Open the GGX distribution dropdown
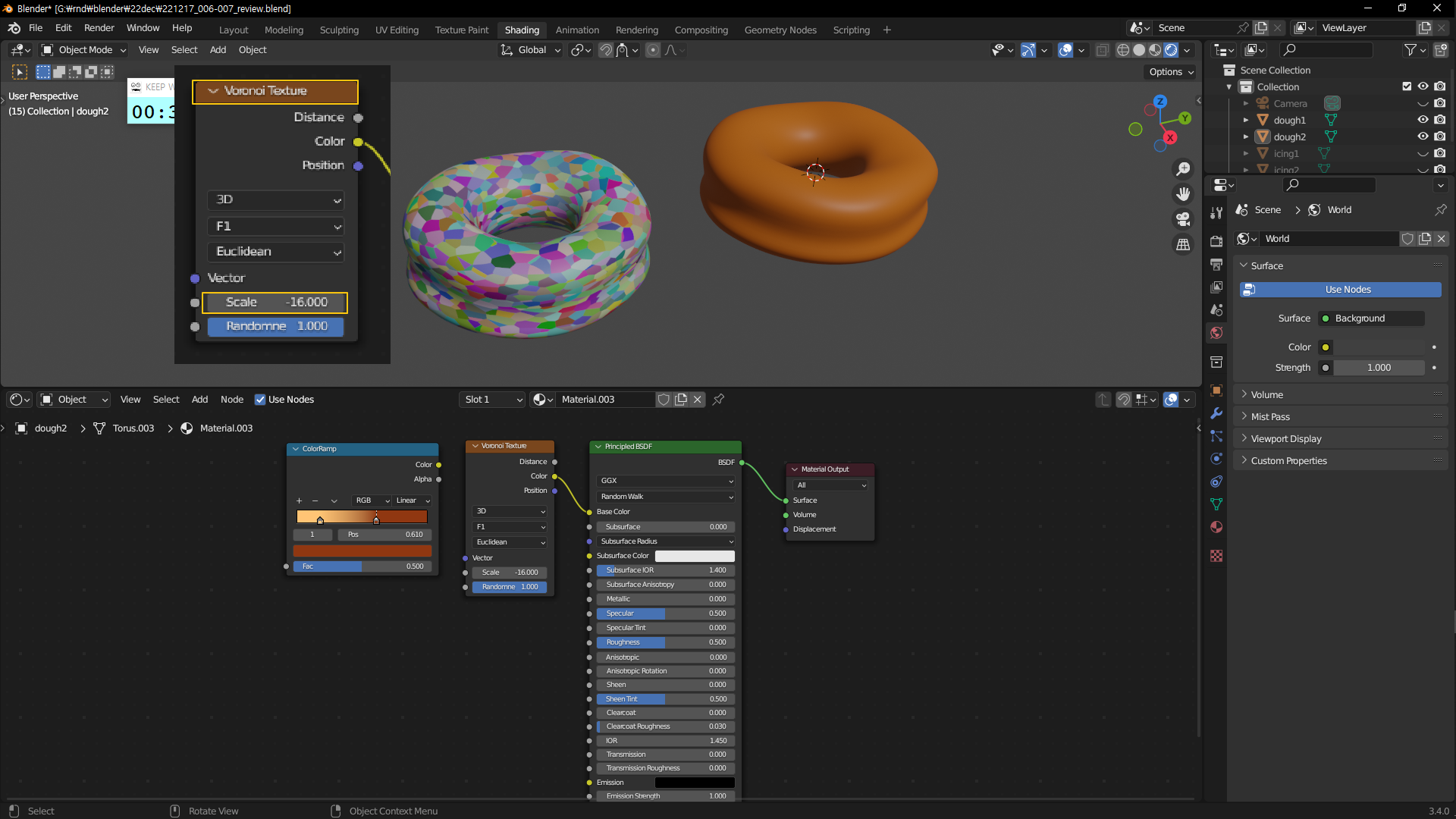Viewport: 1456px width, 819px height. pyautogui.click(x=666, y=481)
